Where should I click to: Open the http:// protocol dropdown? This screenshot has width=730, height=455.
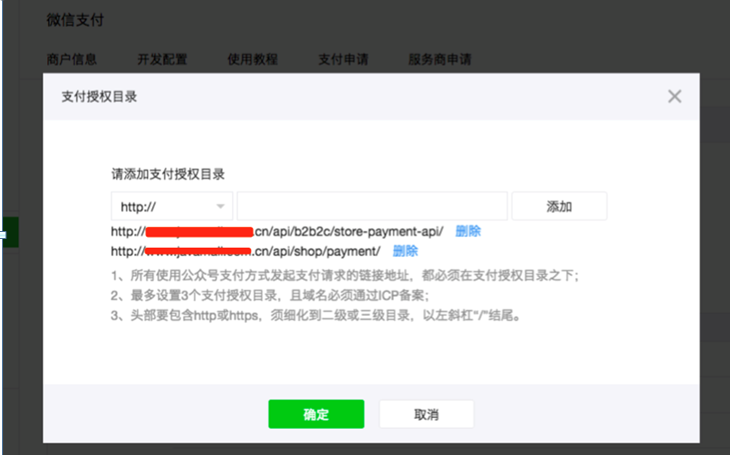point(171,206)
